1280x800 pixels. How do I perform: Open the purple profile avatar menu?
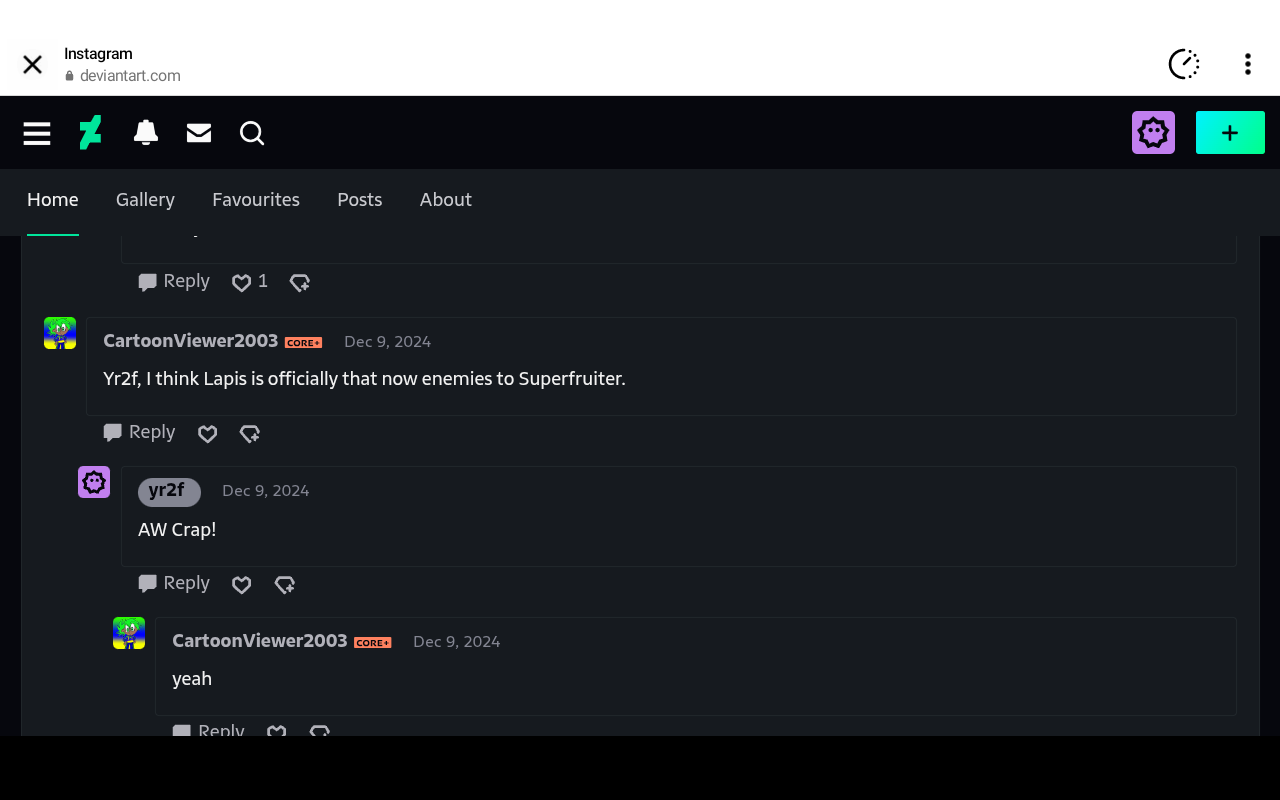[x=1153, y=133]
